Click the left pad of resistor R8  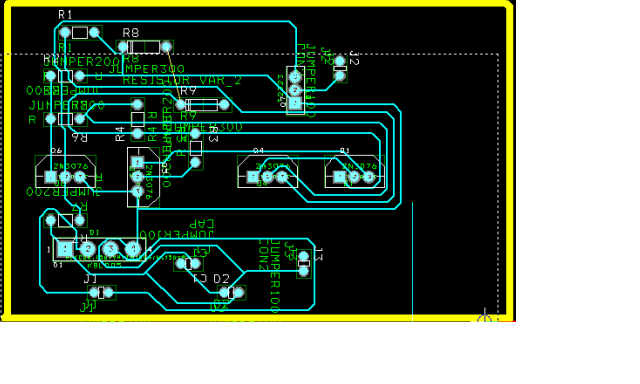point(122,47)
